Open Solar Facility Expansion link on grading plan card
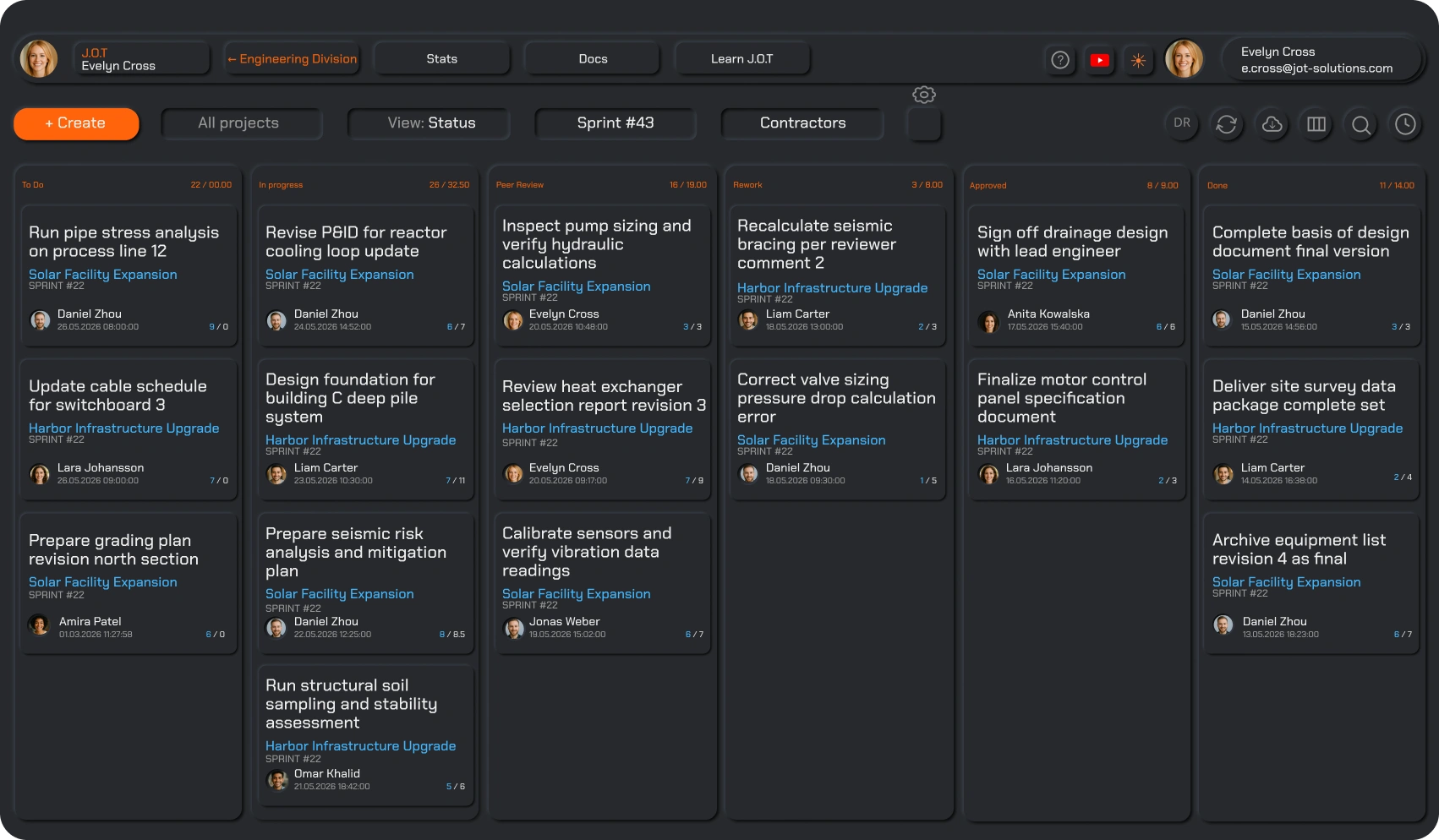The height and width of the screenshot is (840, 1439). [x=103, y=582]
